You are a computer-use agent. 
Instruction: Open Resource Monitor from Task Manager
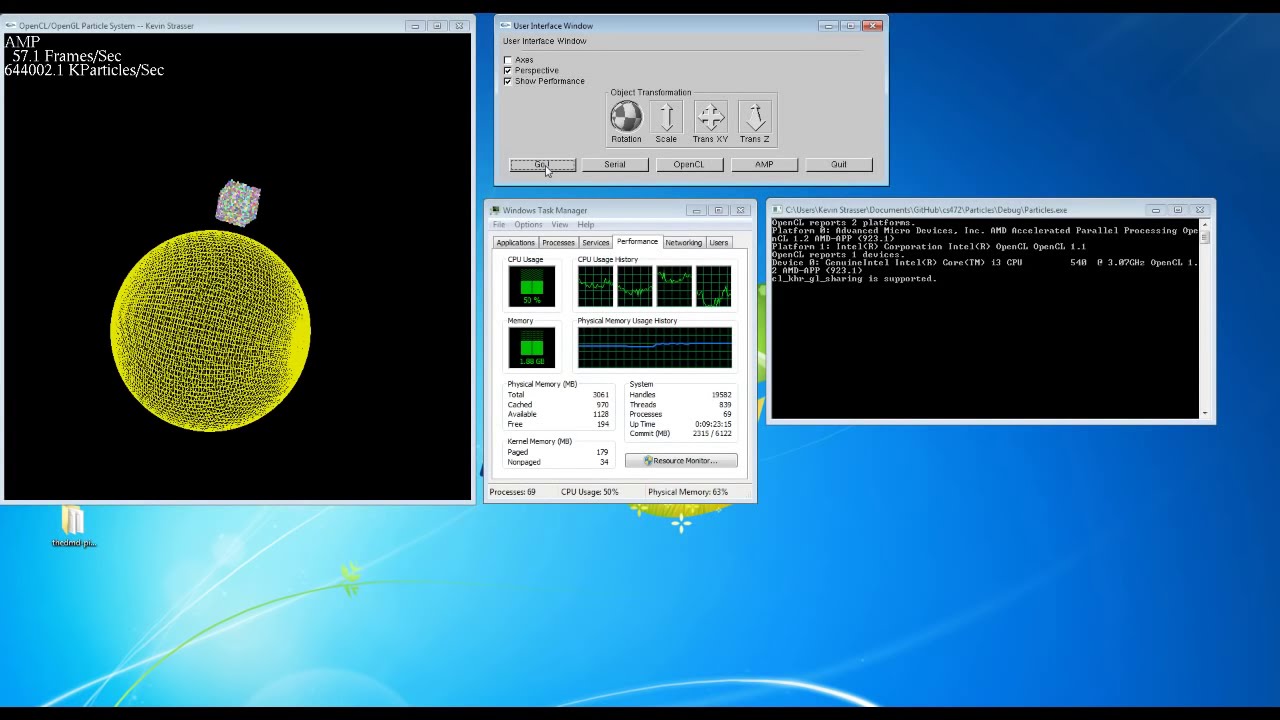pos(681,461)
